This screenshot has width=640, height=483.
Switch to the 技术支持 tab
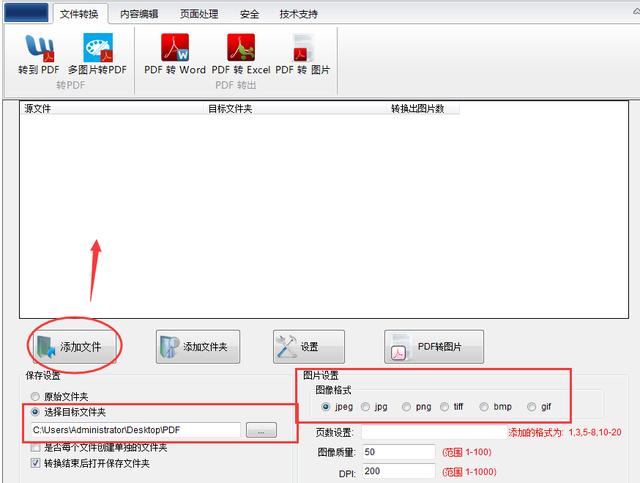click(298, 14)
